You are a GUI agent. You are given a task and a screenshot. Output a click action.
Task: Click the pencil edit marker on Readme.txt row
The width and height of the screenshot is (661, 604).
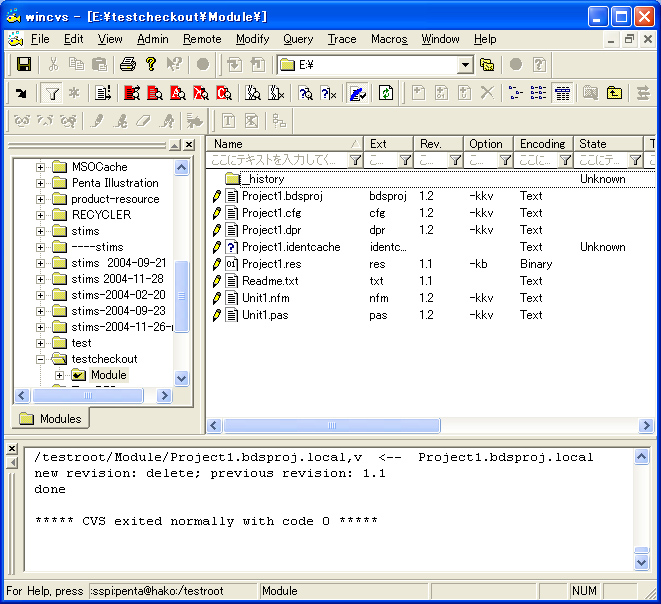[217, 281]
